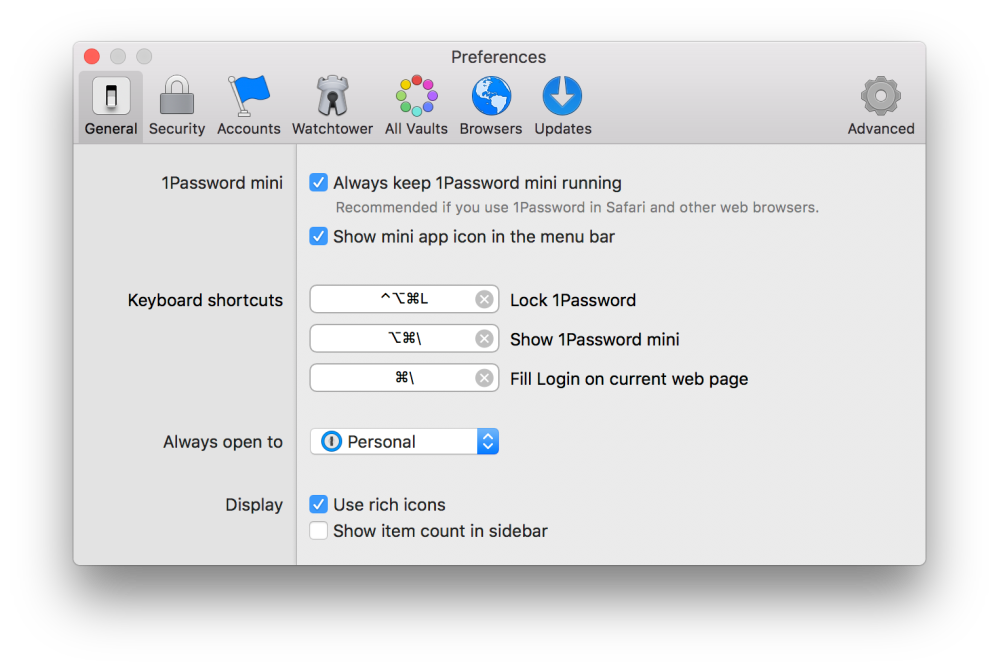Toggle the Use rich icons option
Image resolution: width=999 pixels, height=670 pixels.
point(318,504)
